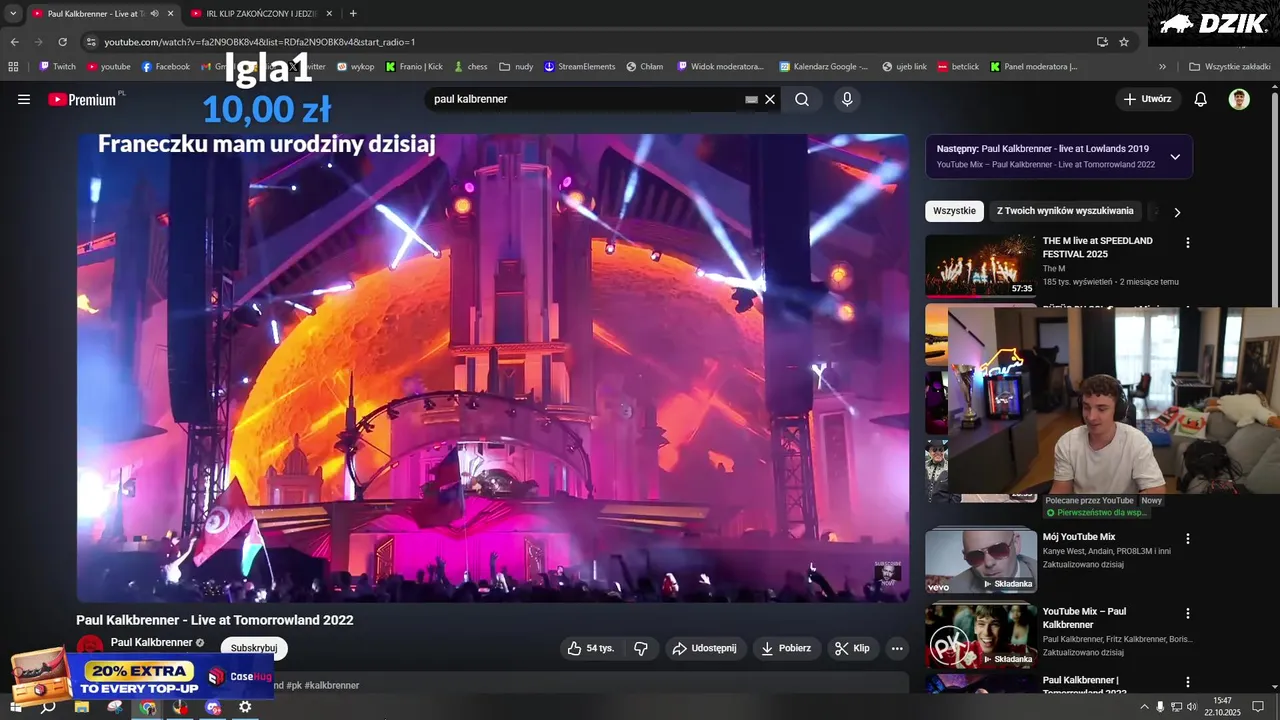
Task: Open File Explorer from taskbar
Action: (x=82, y=707)
